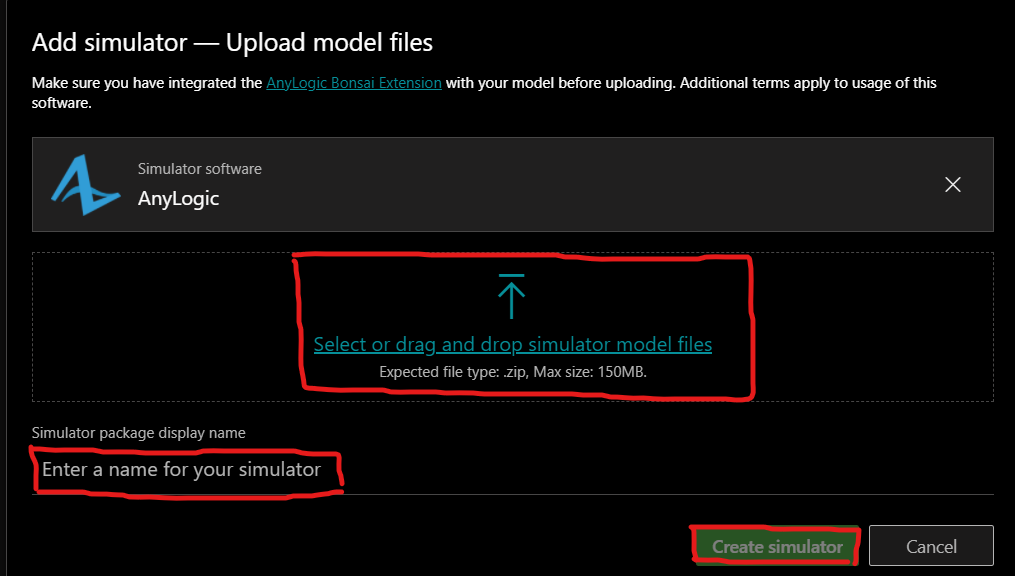Click the Create simulator button
This screenshot has height=576, width=1015.
click(777, 547)
